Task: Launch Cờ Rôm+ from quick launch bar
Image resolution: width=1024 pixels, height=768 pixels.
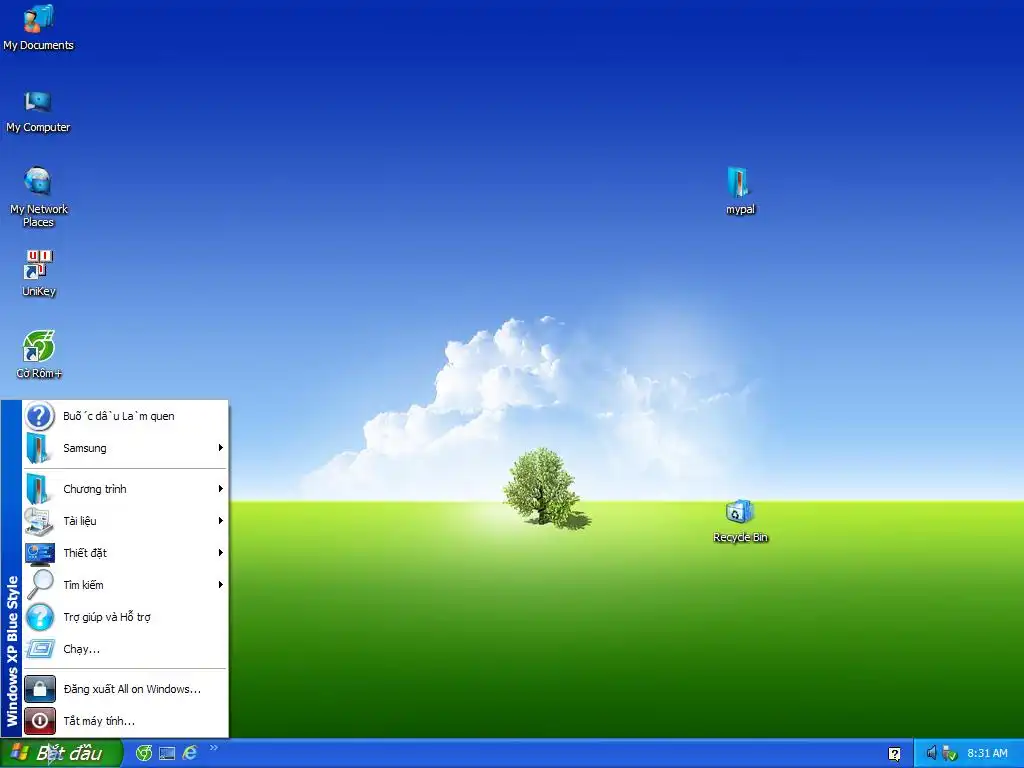Action: click(144, 753)
